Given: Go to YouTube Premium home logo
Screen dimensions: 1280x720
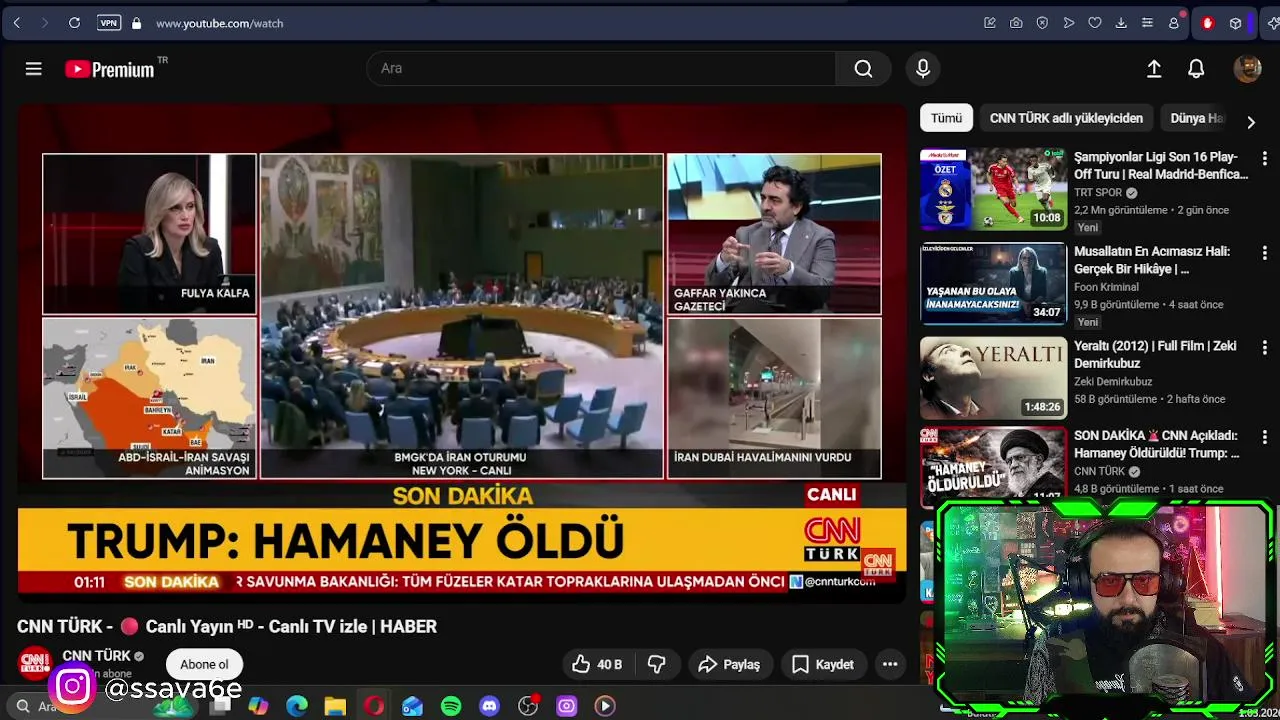Looking at the screenshot, I should (x=110, y=69).
